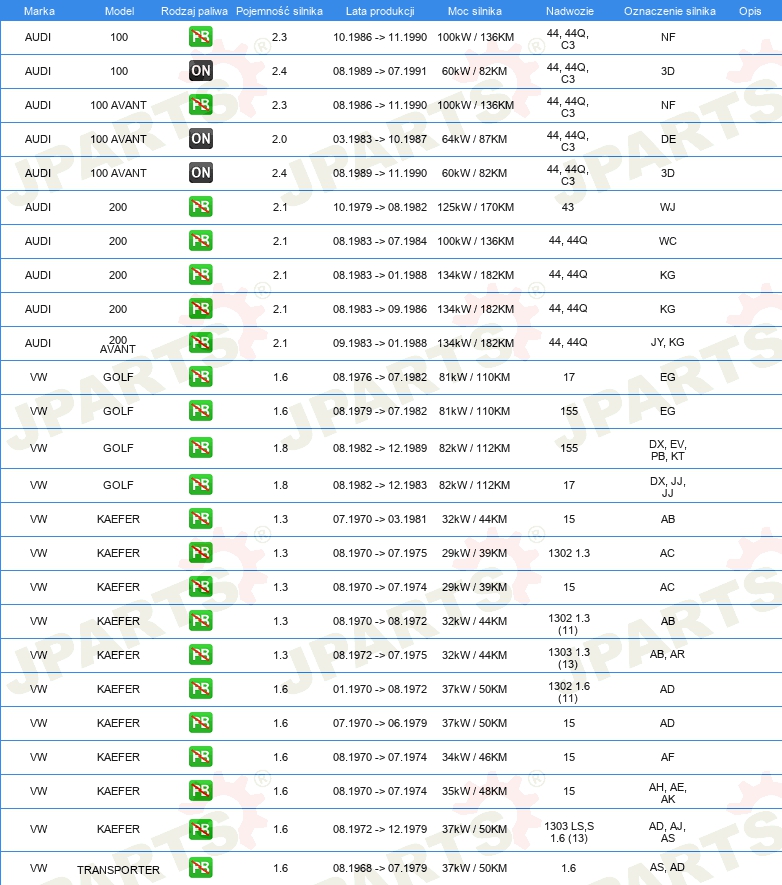The width and height of the screenshot is (782, 885).
Task: Click petrol icon in KAEFER 08.1972->07.1975 row
Action: point(201,655)
